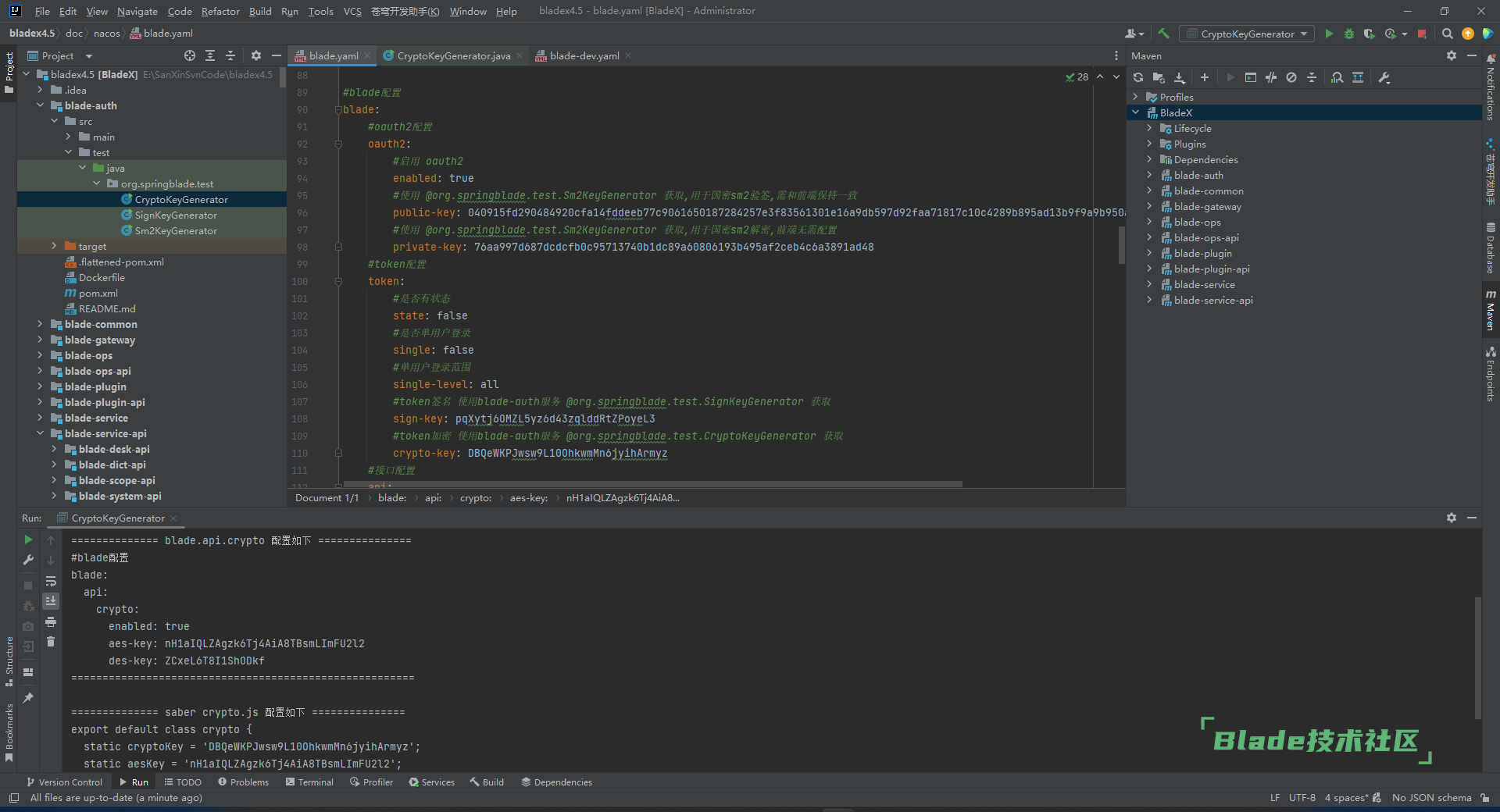Viewport: 1500px width, 812px height.
Task: Open the Navigate menu
Action: (x=137, y=11)
